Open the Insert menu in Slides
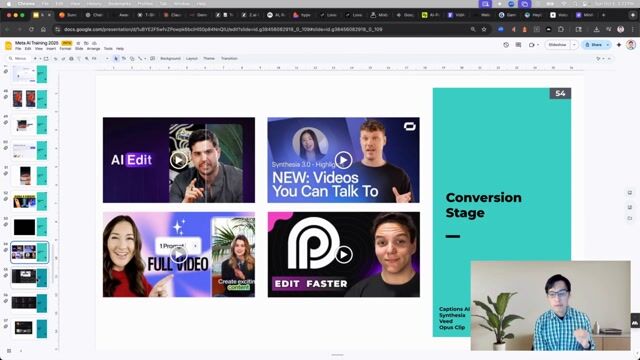Screen dimensions: 640x360 click(51, 49)
